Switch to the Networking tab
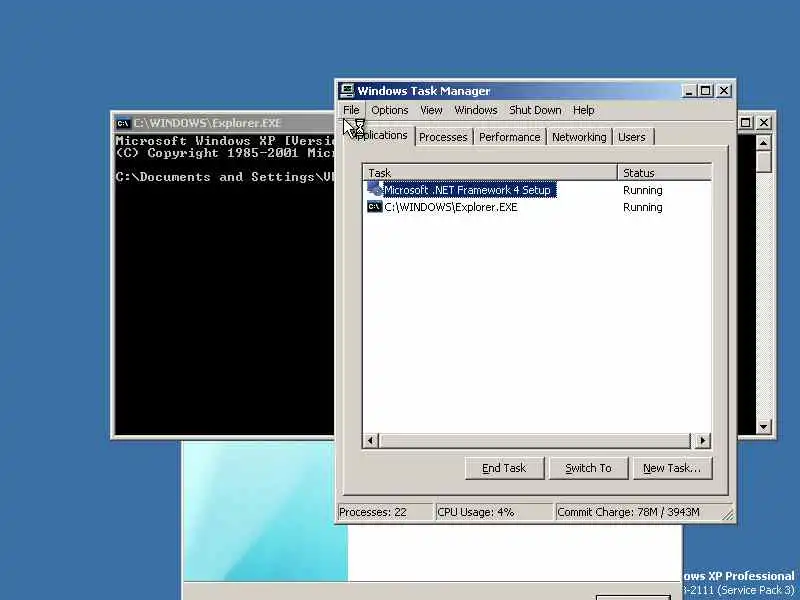 coord(579,137)
